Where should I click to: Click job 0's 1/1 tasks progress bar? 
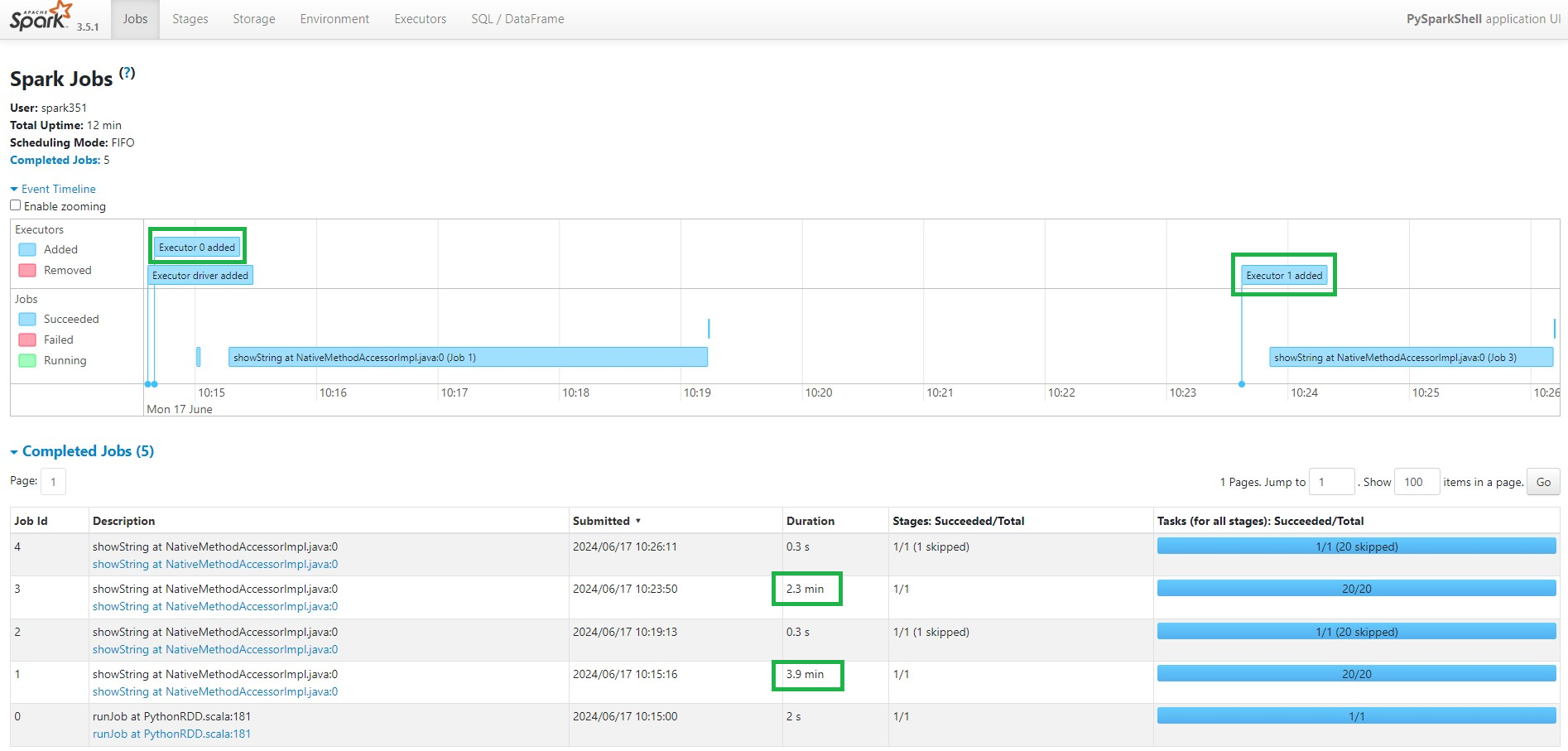(x=1356, y=716)
